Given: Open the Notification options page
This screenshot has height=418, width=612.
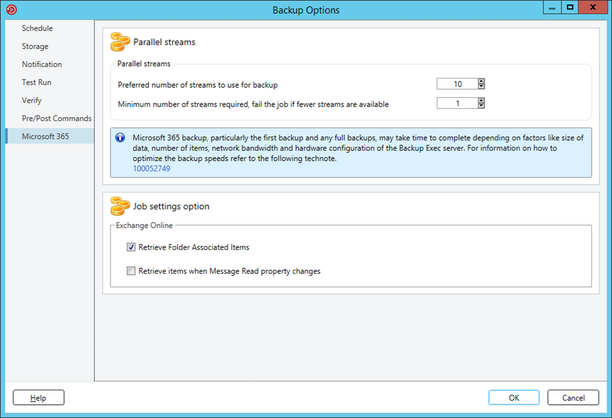Looking at the screenshot, I should [x=42, y=64].
